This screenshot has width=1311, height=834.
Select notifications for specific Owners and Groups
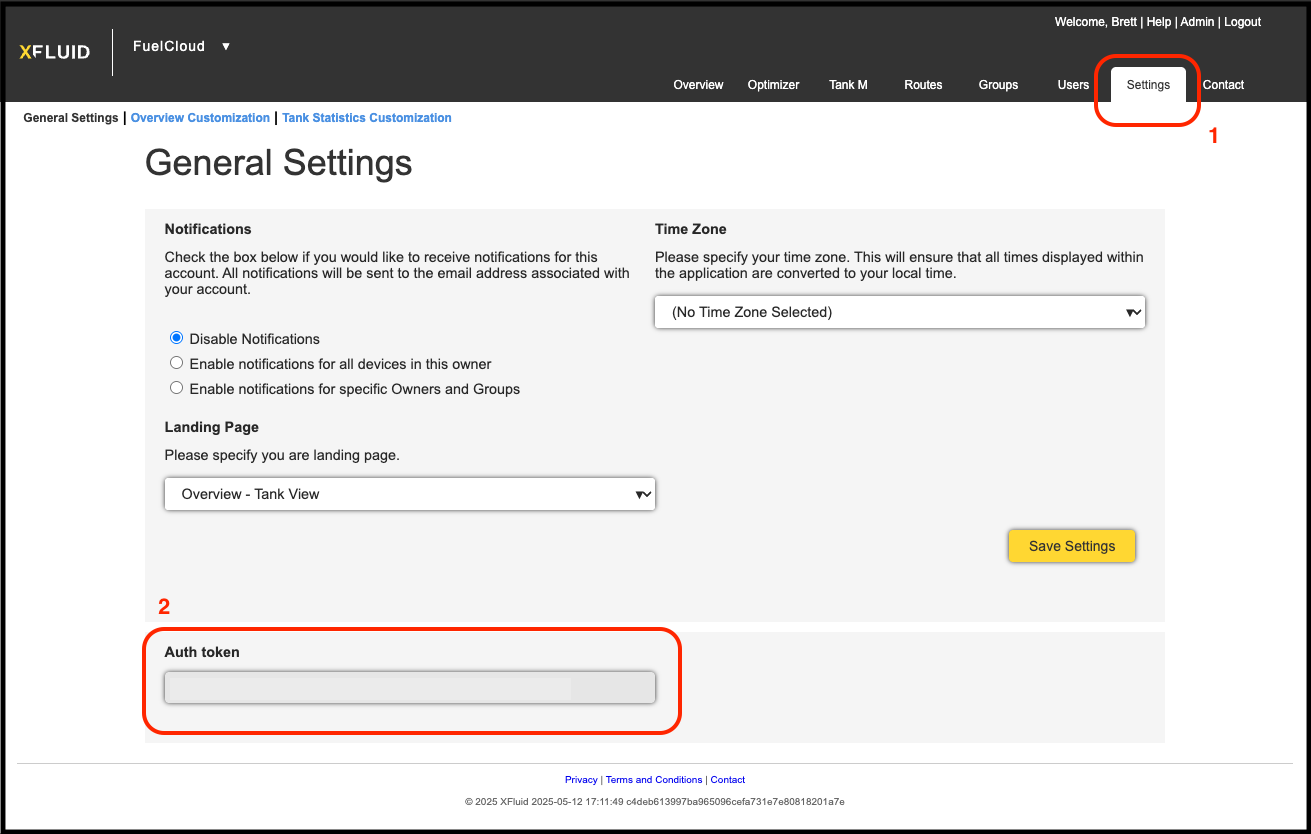[x=177, y=388]
